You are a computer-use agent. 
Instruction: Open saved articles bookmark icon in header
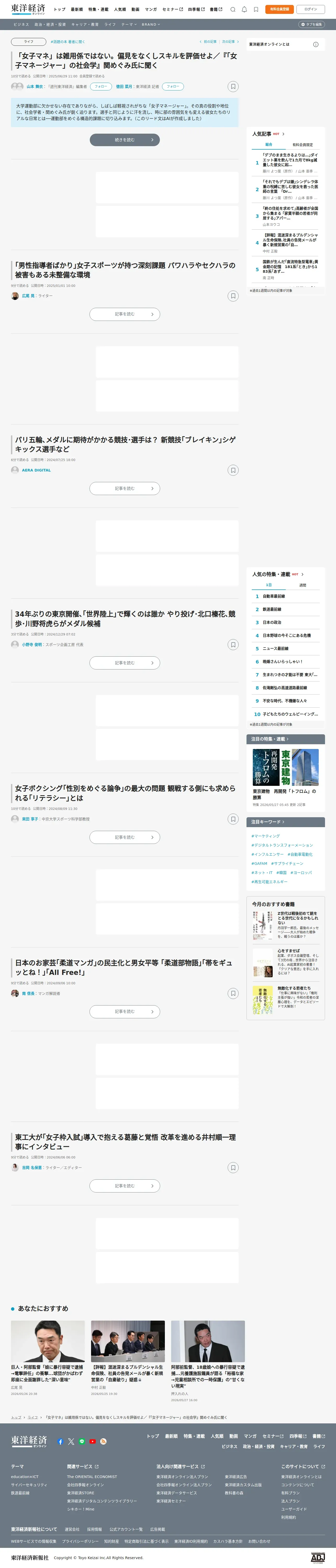tap(256, 9)
